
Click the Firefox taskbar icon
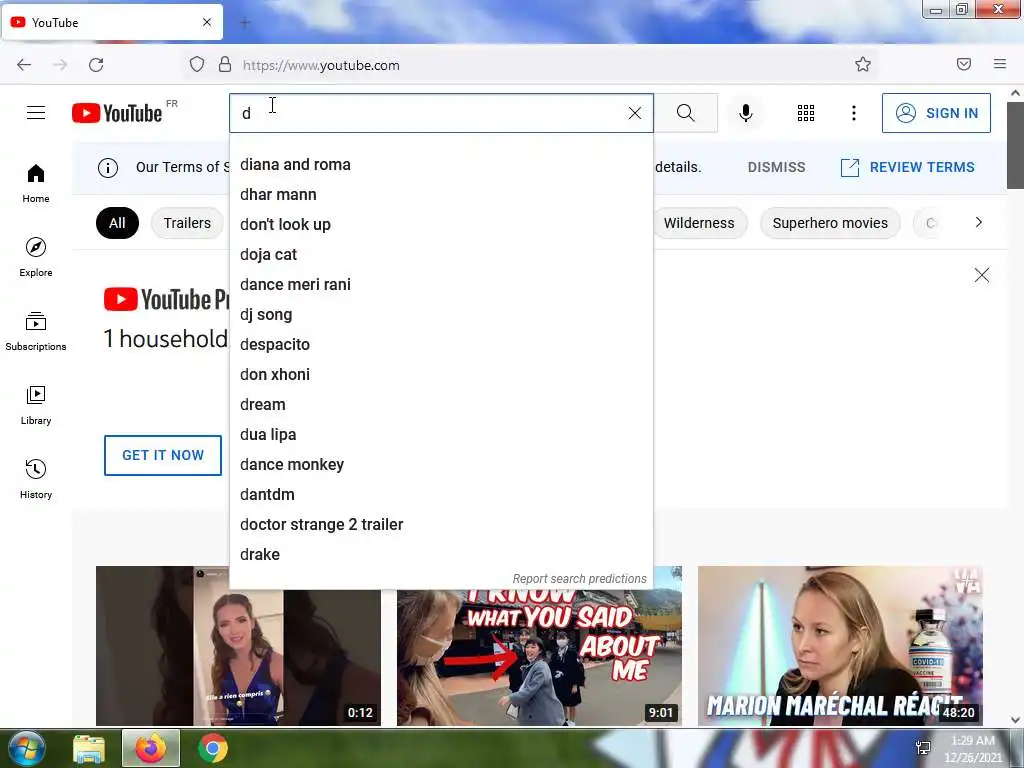click(x=151, y=748)
